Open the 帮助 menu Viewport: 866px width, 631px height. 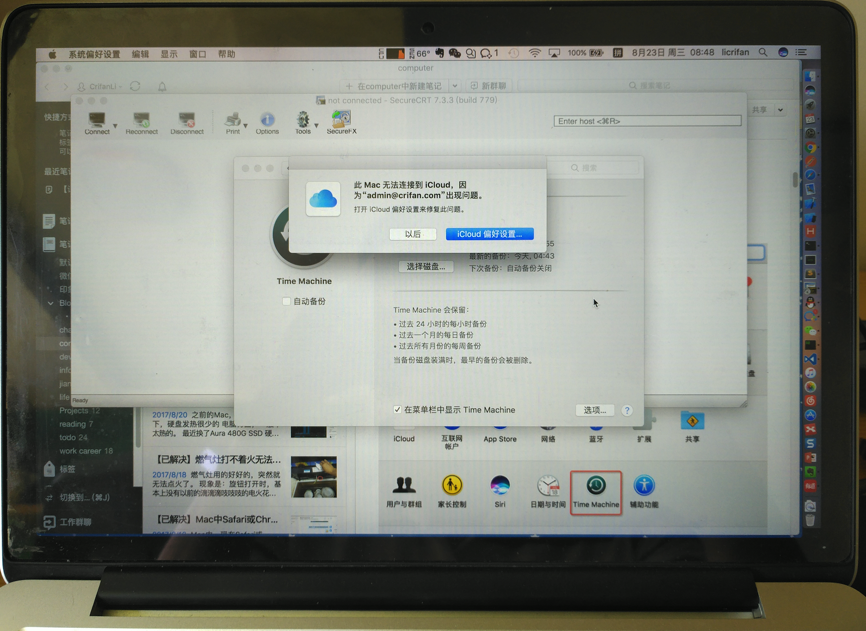(226, 54)
